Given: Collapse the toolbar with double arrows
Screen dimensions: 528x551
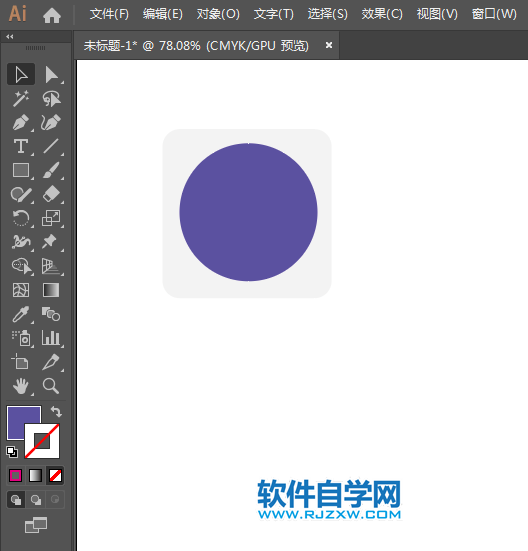Looking at the screenshot, I should tap(9, 37).
